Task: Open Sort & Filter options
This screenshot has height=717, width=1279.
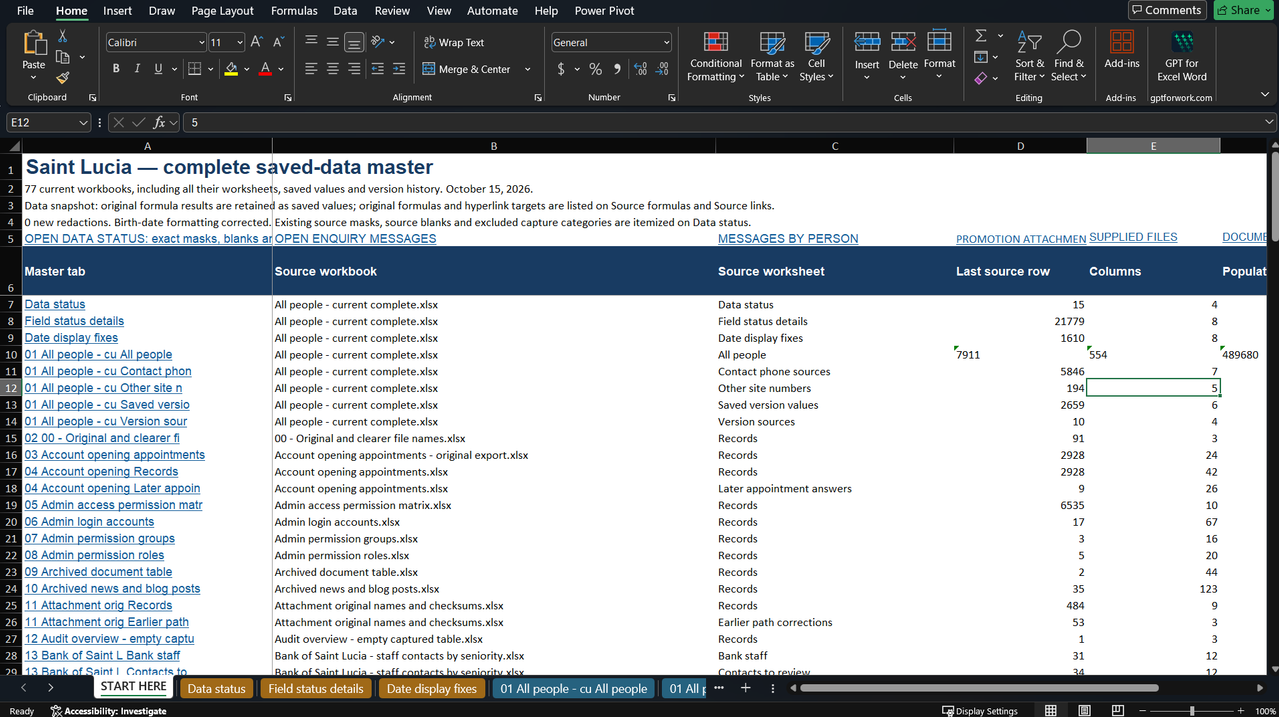Action: (x=1029, y=57)
